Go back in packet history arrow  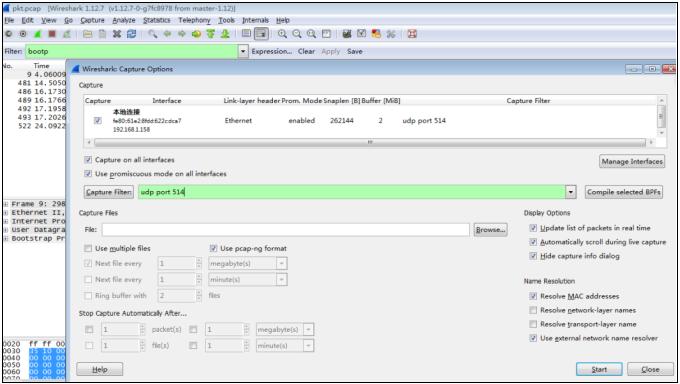167,34
